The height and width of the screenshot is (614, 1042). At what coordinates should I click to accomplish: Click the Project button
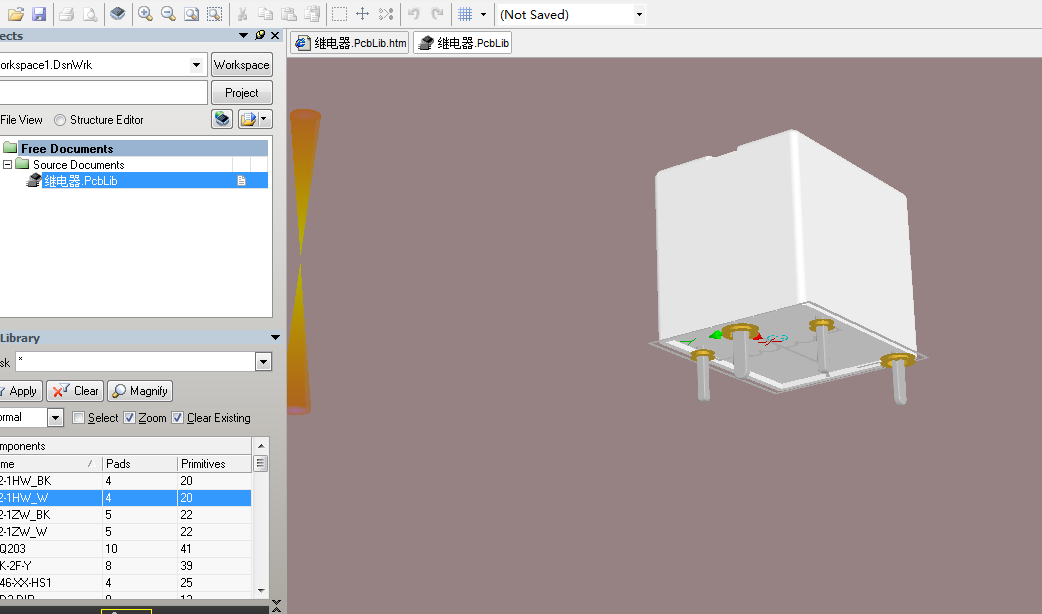coord(242,93)
